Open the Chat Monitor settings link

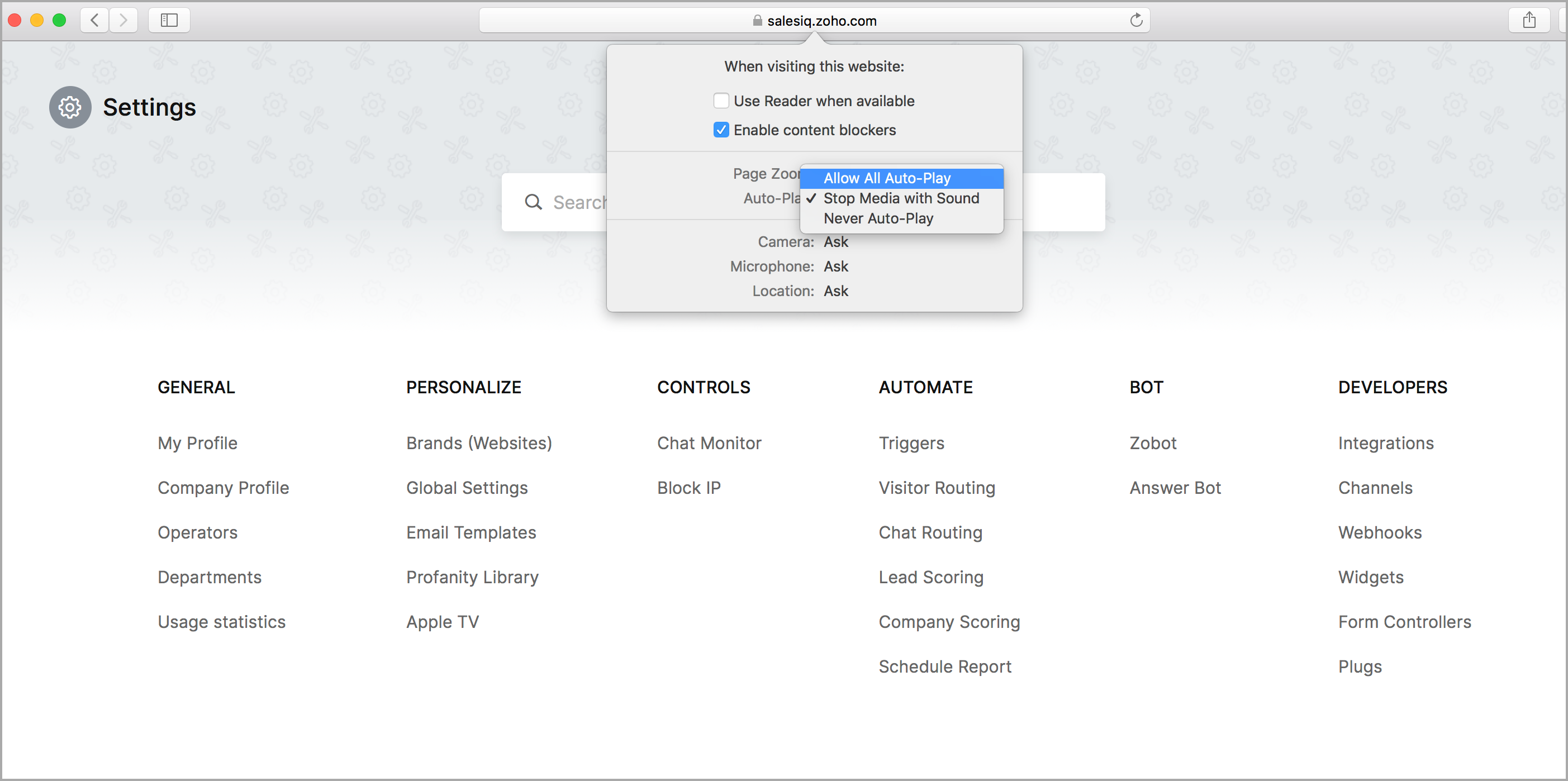click(x=709, y=442)
